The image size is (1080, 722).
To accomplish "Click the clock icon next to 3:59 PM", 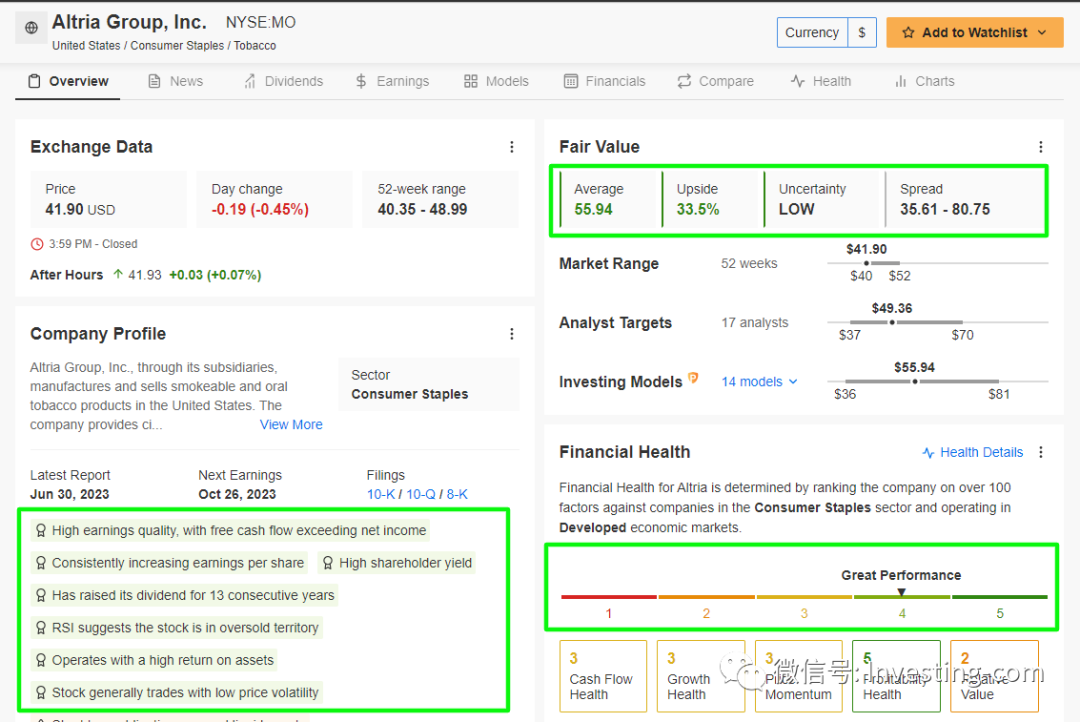I will coord(37,244).
